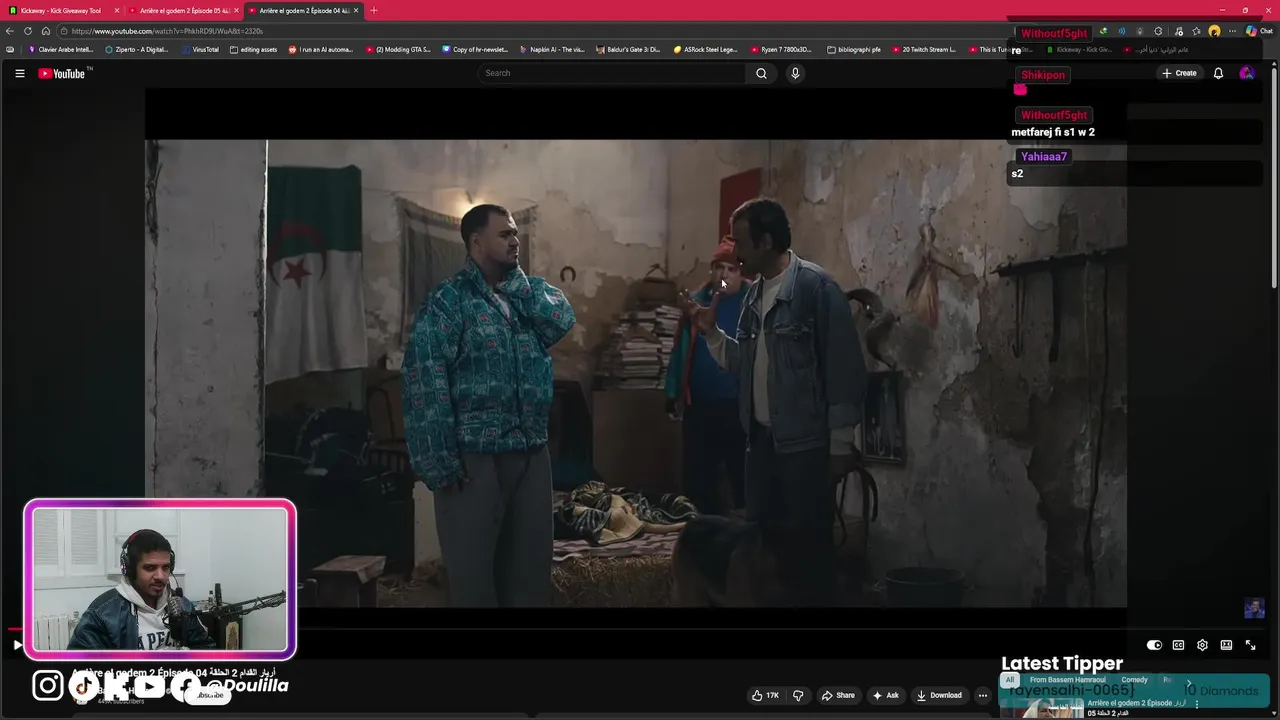This screenshot has height=720, width=1280.
Task: Click the picture-in-picture thumbnail on video
Action: (x=1254, y=608)
